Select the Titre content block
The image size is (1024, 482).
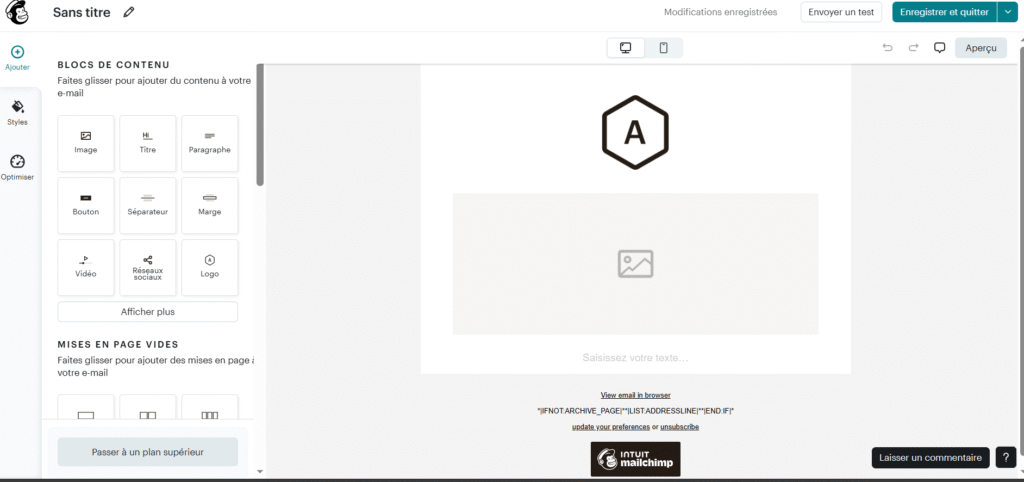pos(148,142)
